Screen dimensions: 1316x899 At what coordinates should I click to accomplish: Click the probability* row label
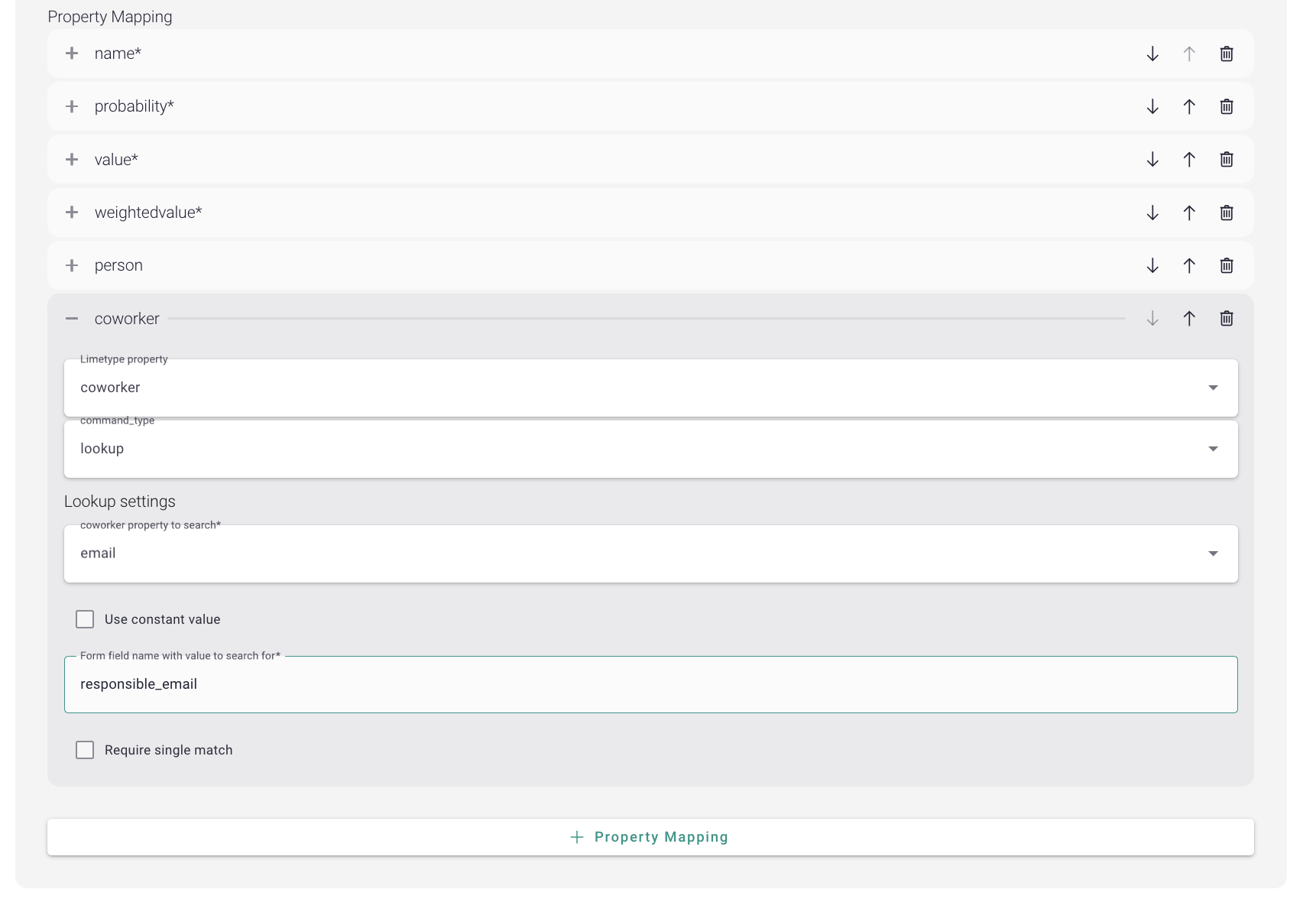(x=135, y=106)
